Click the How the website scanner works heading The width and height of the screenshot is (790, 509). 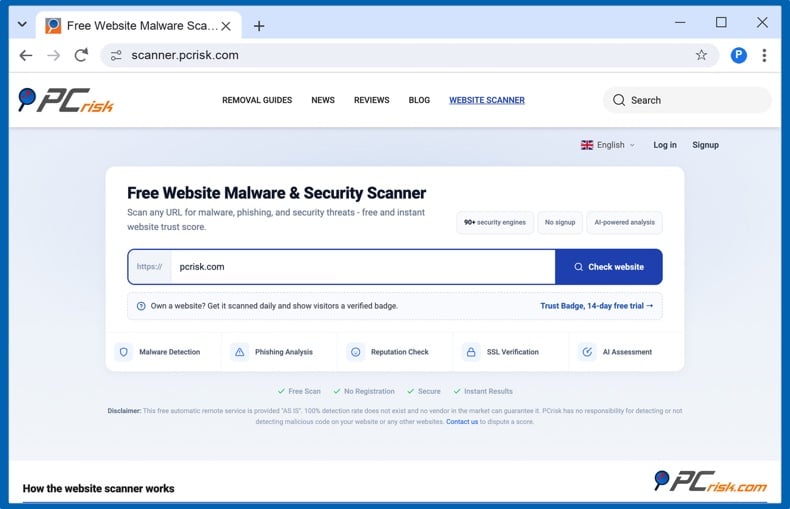98,488
